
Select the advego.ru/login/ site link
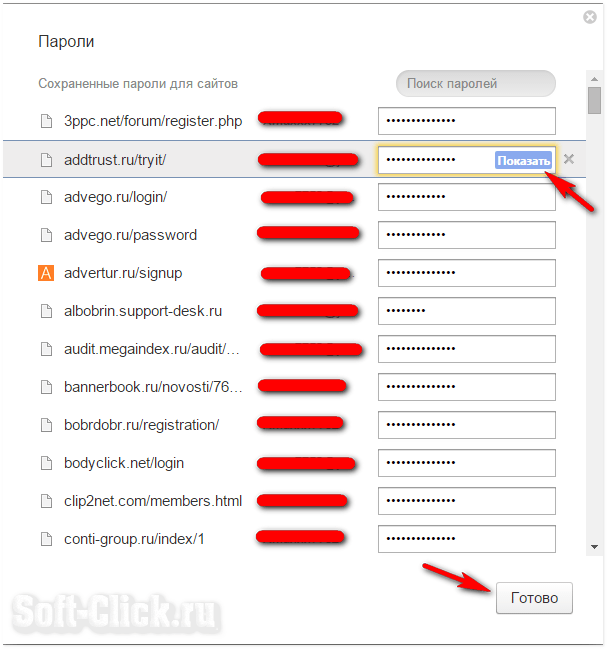115,197
